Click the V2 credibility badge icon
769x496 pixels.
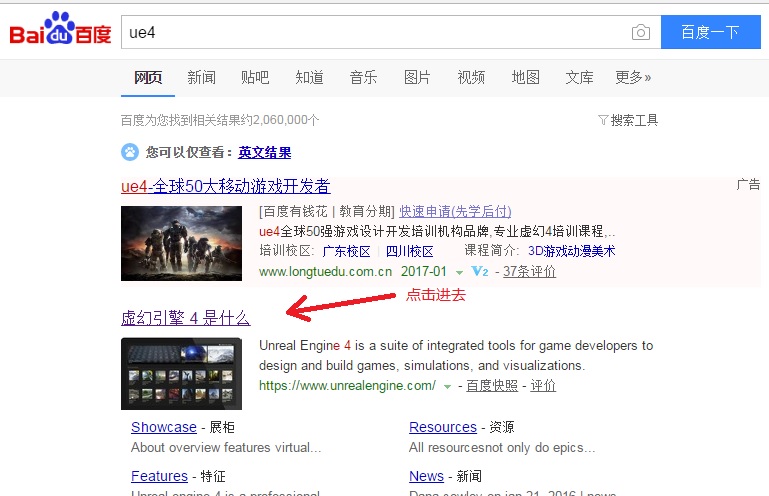pyautogui.click(x=480, y=271)
